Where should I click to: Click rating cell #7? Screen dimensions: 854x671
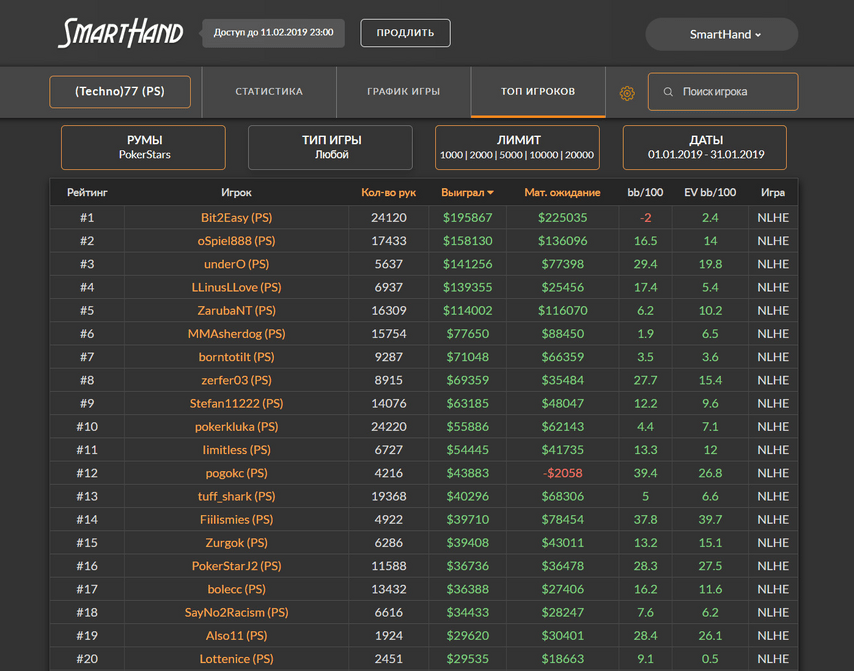(x=87, y=357)
